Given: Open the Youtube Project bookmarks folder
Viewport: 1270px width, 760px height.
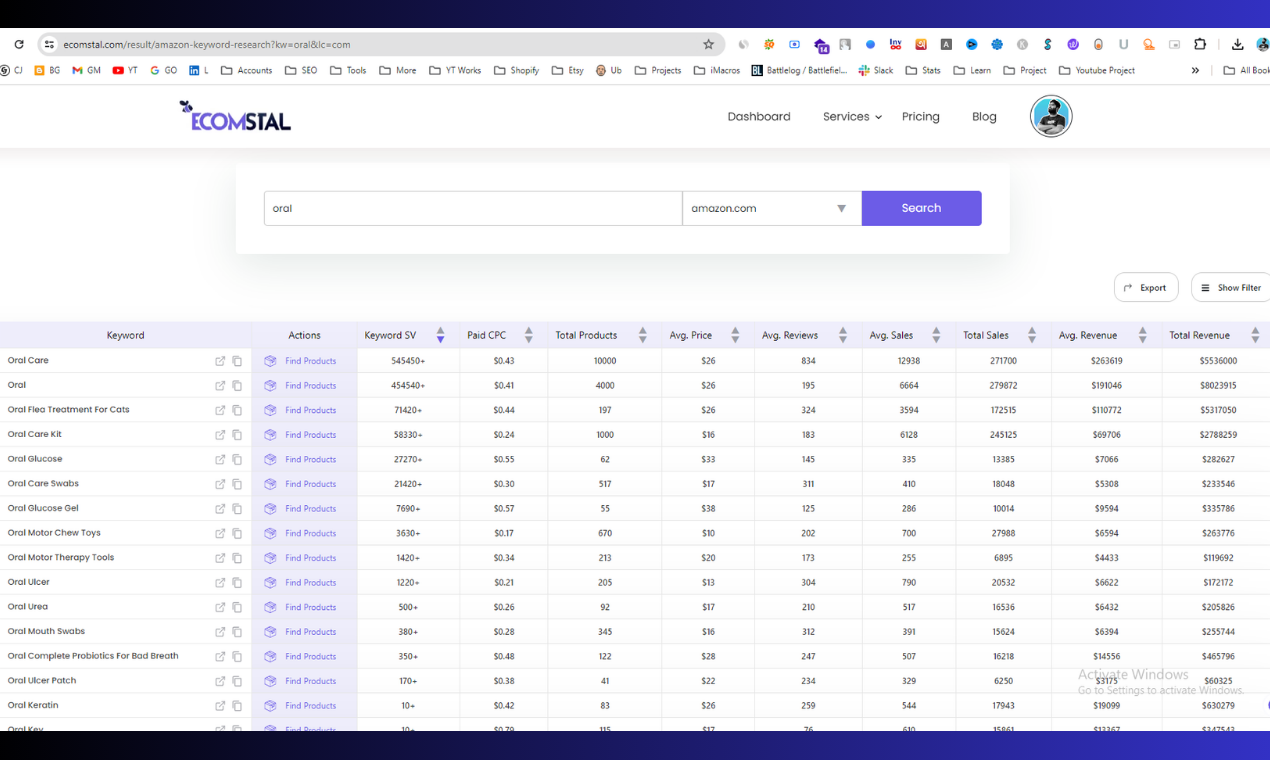Looking at the screenshot, I should click(x=1097, y=70).
